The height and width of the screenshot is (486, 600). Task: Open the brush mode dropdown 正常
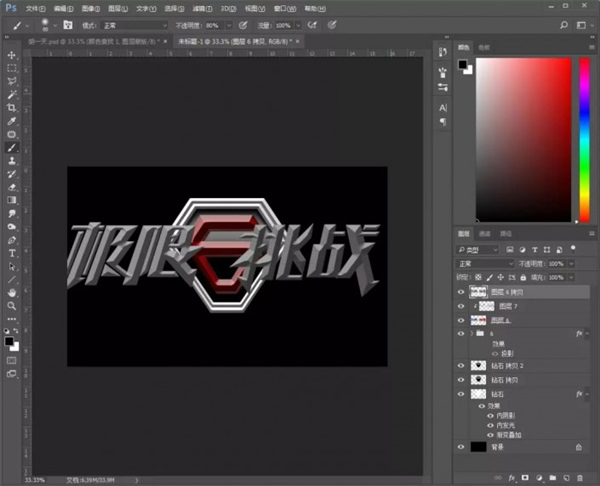[135, 26]
